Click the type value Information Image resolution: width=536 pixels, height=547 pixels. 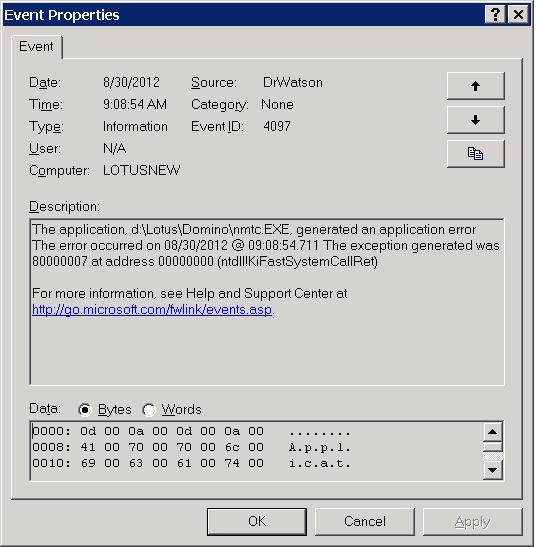point(135,126)
